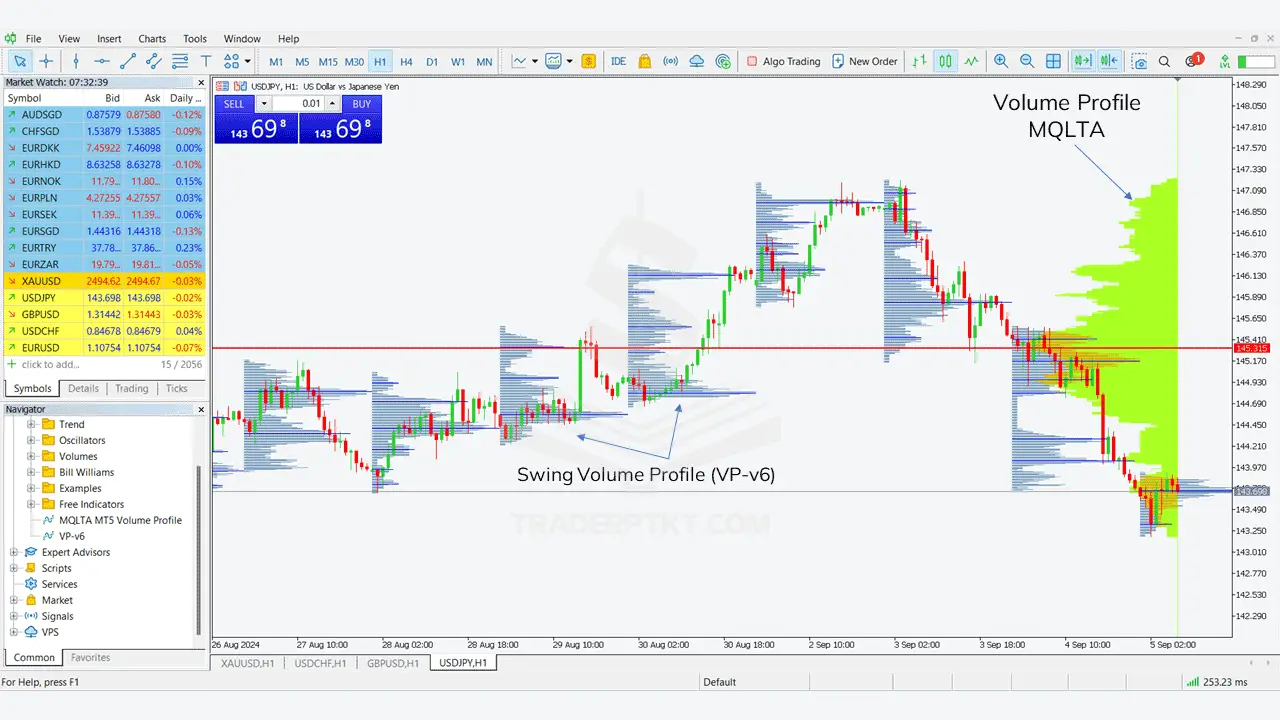Tile chart windows with grid icon

pyautogui.click(x=1053, y=61)
